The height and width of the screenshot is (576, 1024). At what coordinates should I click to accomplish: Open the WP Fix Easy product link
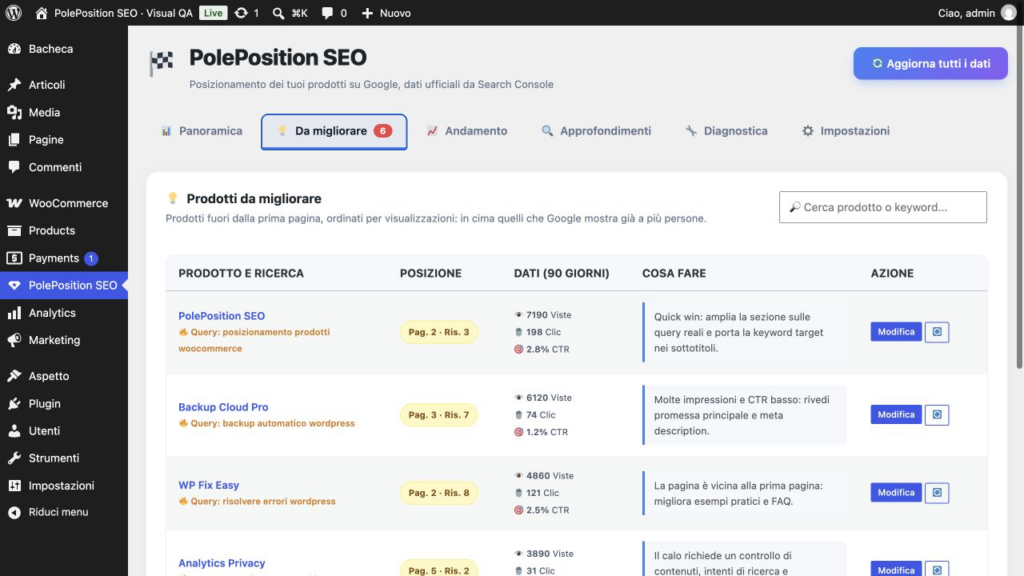(x=208, y=485)
